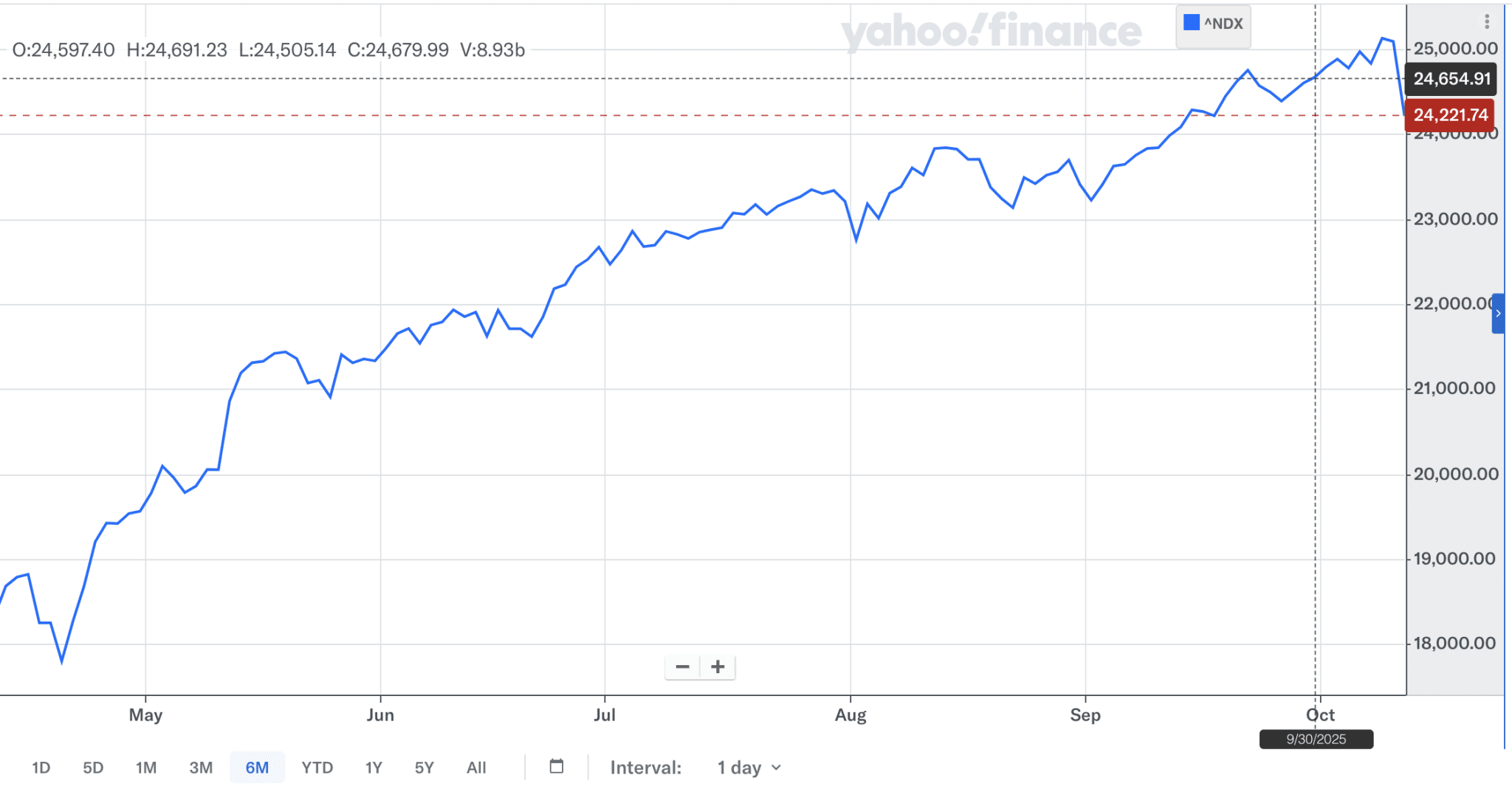Switch to the 3M range
The image size is (1512, 792).
pyautogui.click(x=201, y=768)
